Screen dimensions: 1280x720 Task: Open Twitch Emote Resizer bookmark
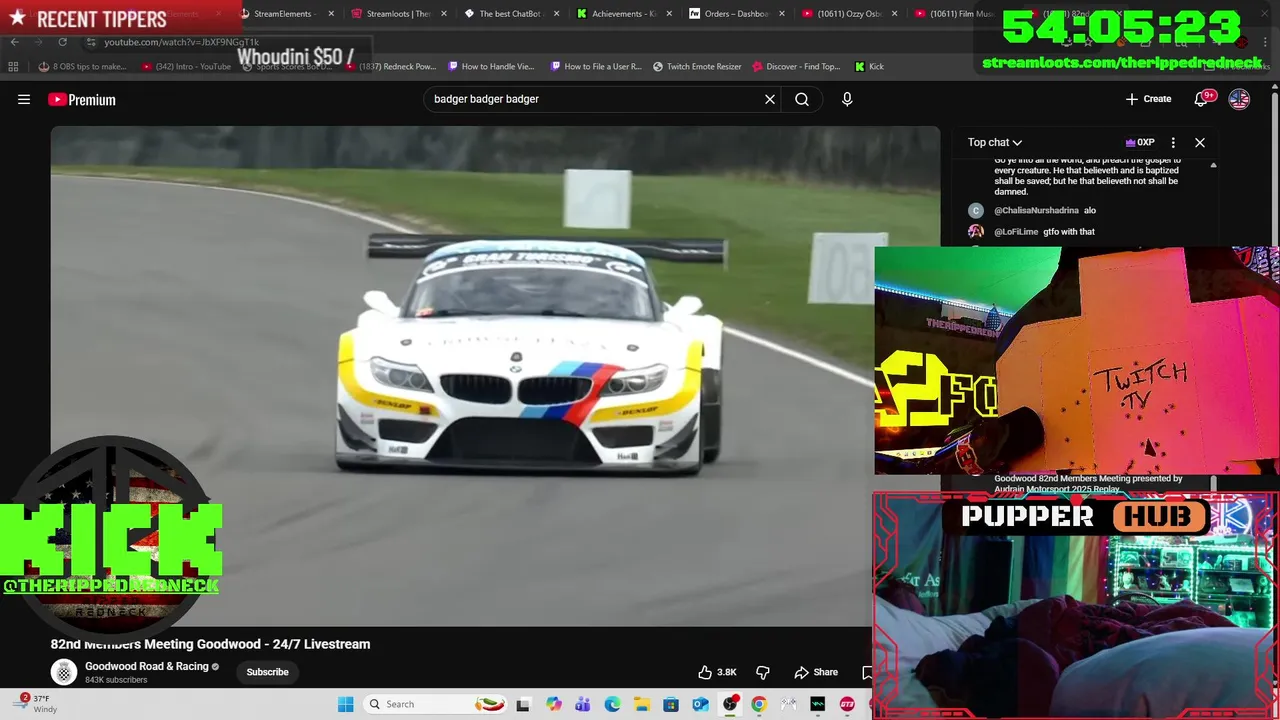click(x=697, y=66)
